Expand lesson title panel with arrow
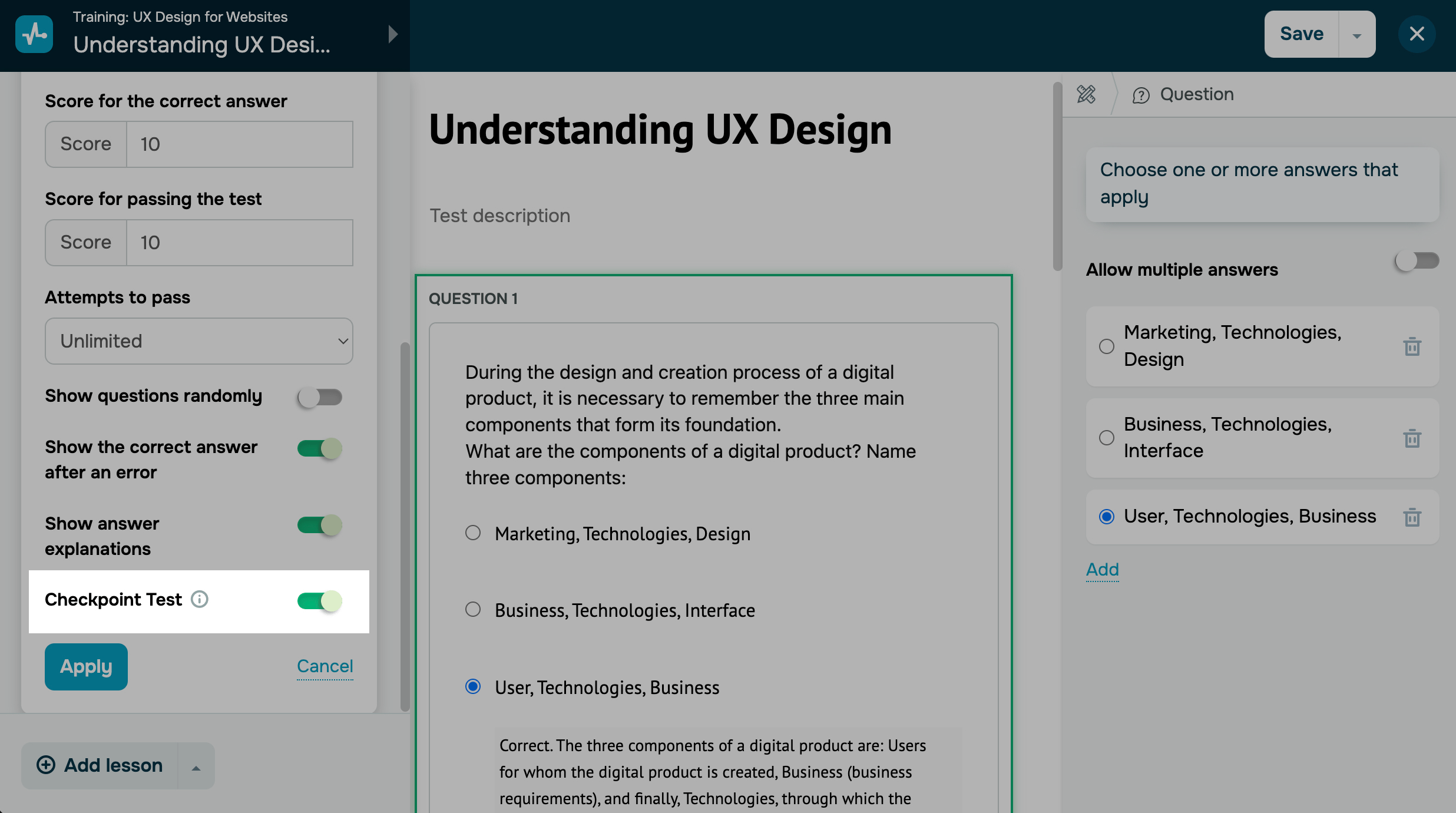This screenshot has width=1456, height=813. (x=393, y=34)
